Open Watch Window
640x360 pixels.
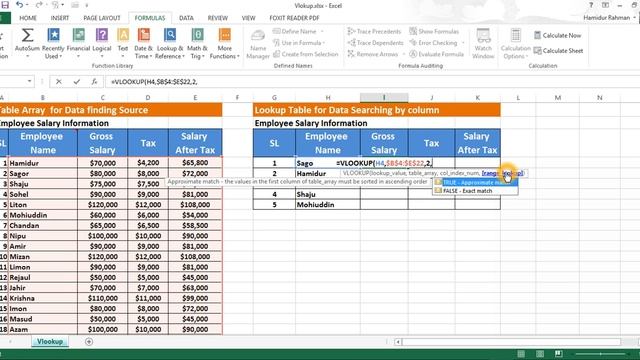click(483, 44)
